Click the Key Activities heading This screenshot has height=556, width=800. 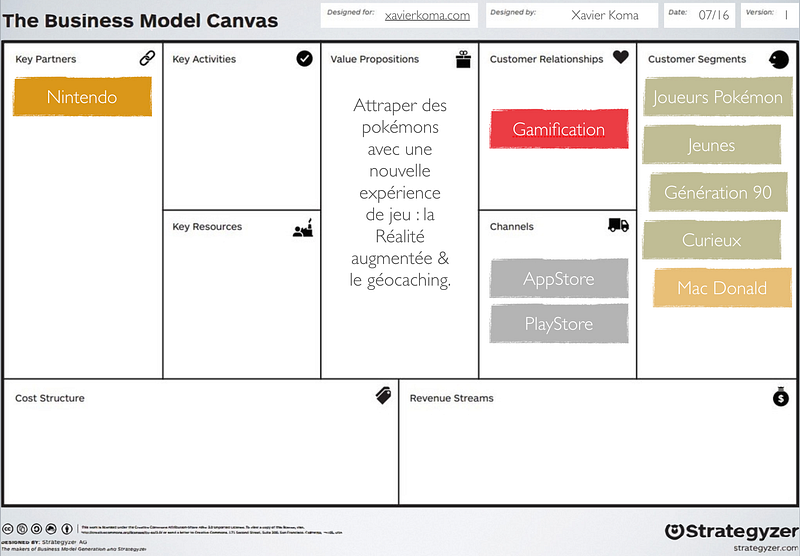(204, 59)
